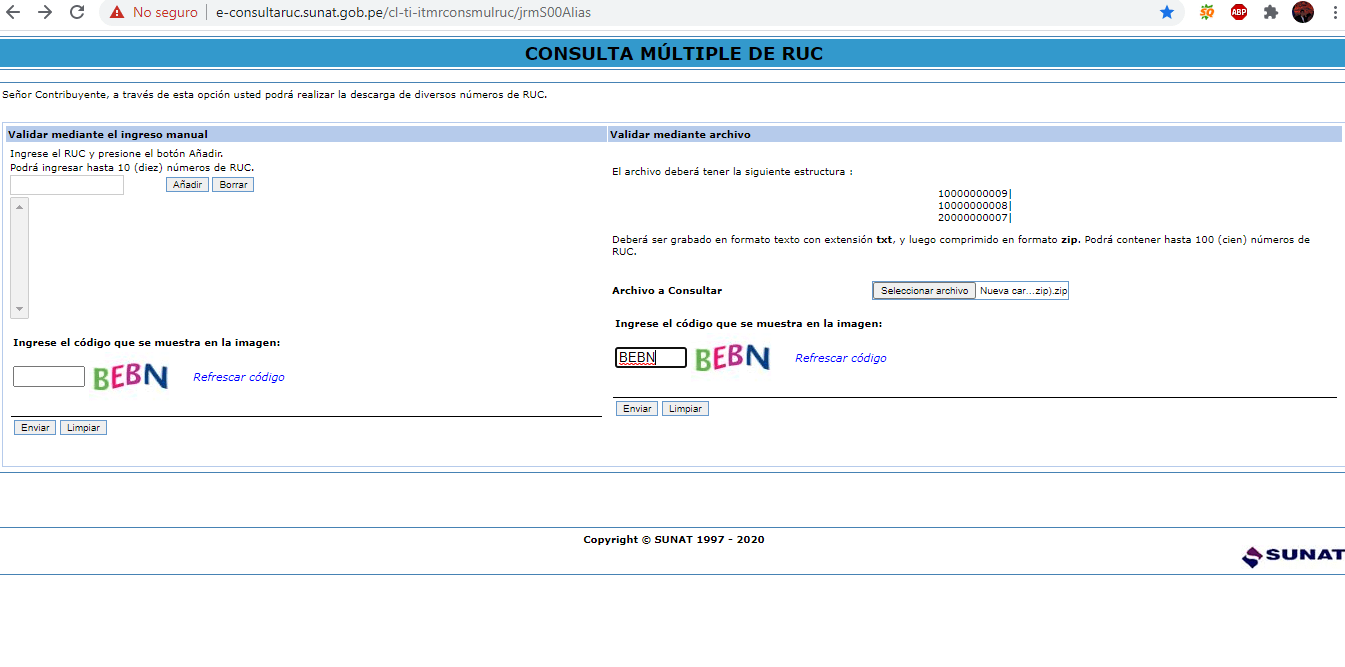Open the green and orange extension icon
Image resolution: width=1345 pixels, height=667 pixels.
(1207, 13)
